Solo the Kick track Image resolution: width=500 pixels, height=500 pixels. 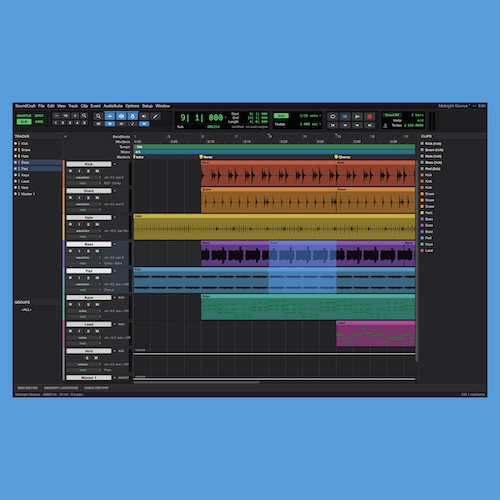click(88, 171)
